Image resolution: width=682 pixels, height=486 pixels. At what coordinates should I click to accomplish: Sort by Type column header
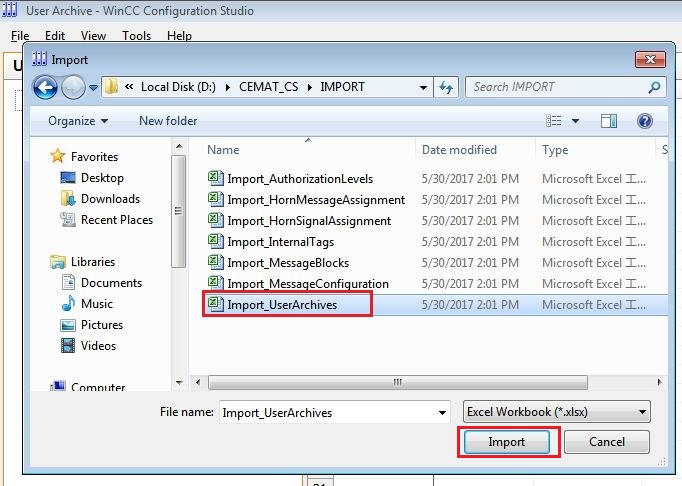point(555,150)
